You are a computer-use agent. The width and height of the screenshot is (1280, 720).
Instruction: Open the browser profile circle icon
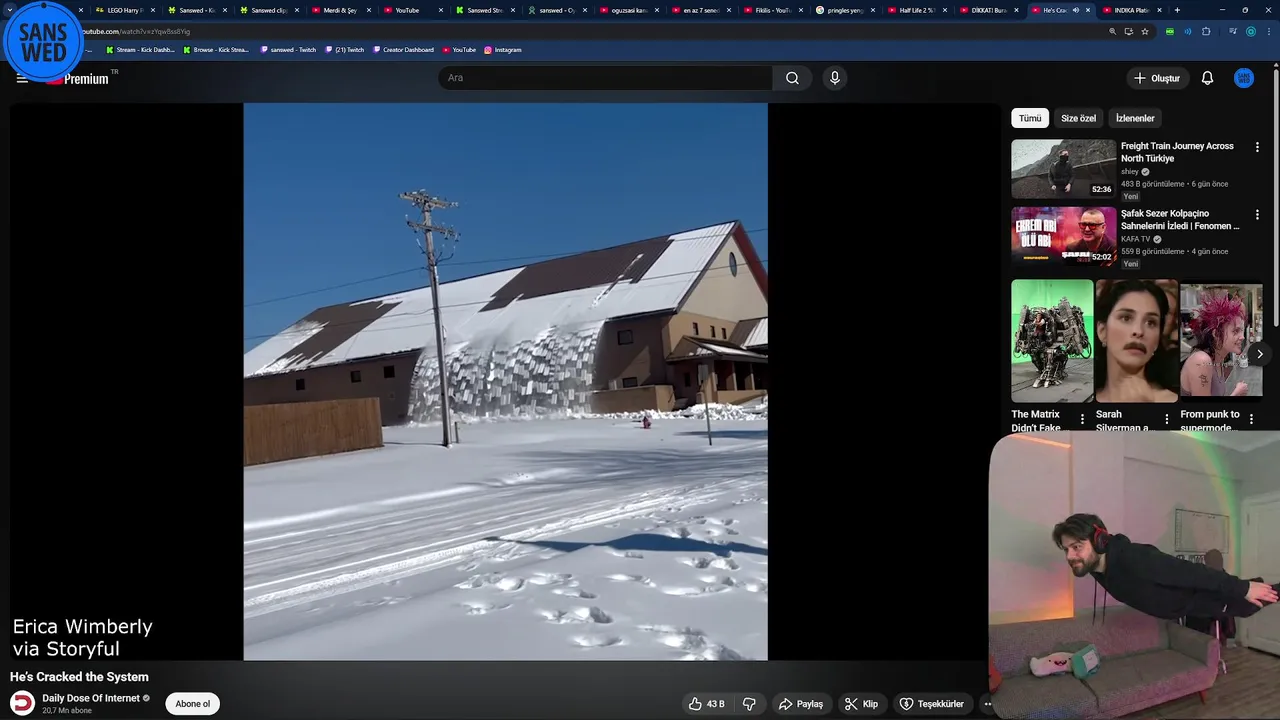pos(1250,31)
